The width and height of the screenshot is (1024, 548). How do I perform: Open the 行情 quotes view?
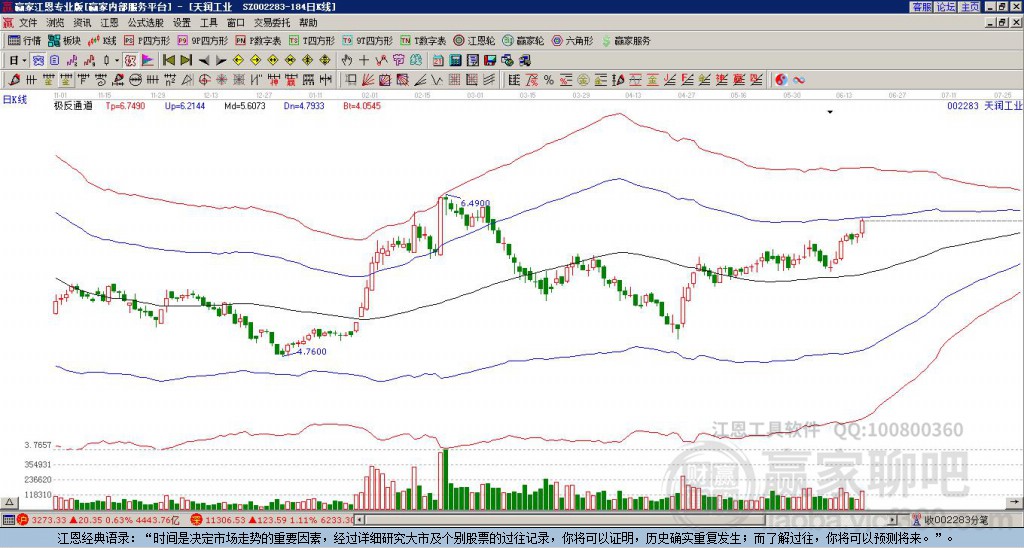[25, 40]
